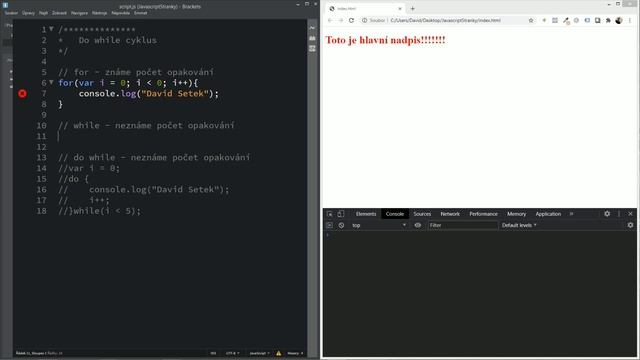Switch to Memory tab in DevTools
This screenshot has width=640, height=360.
[x=516, y=214]
